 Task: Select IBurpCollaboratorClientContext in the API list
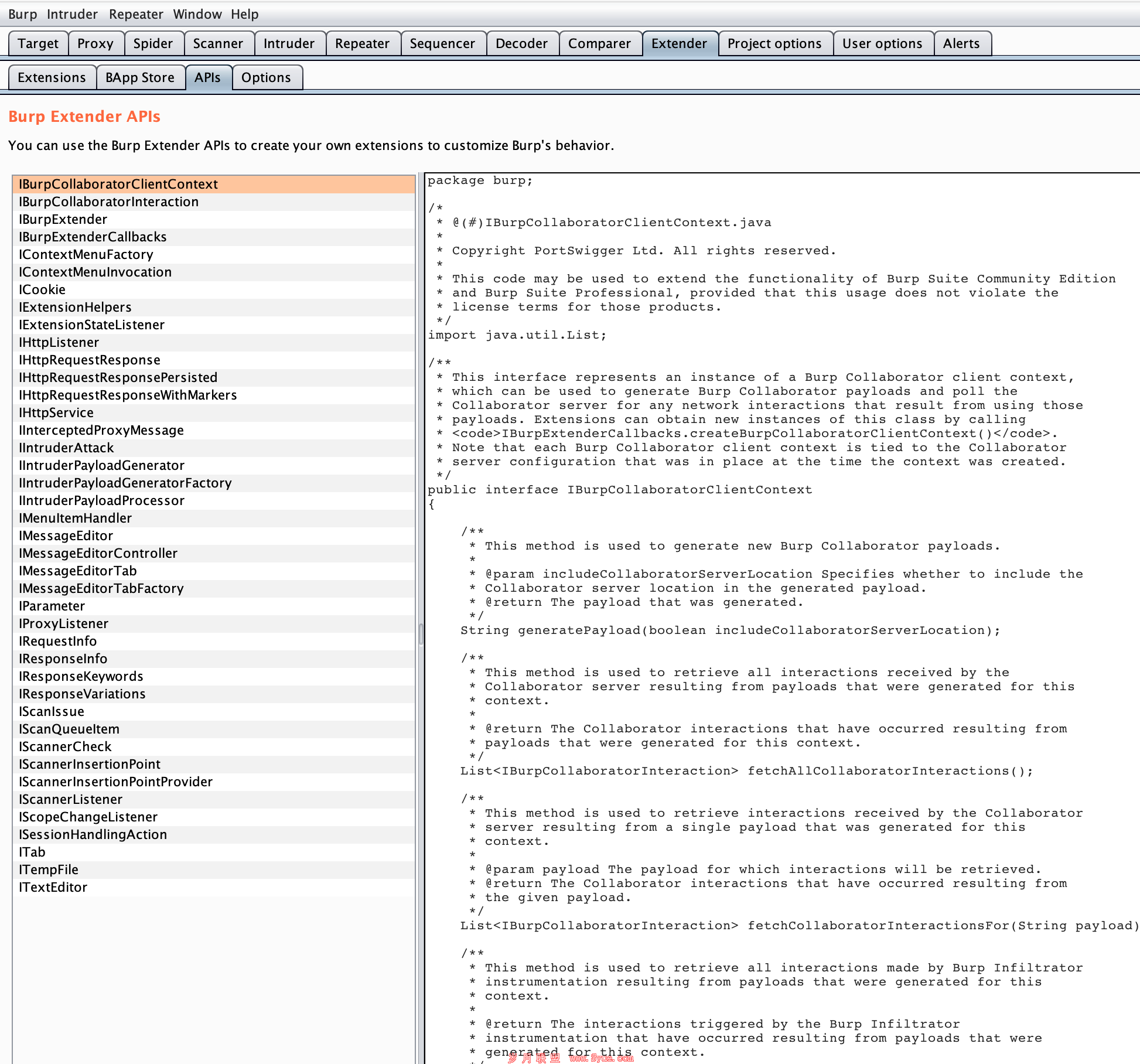click(x=214, y=184)
